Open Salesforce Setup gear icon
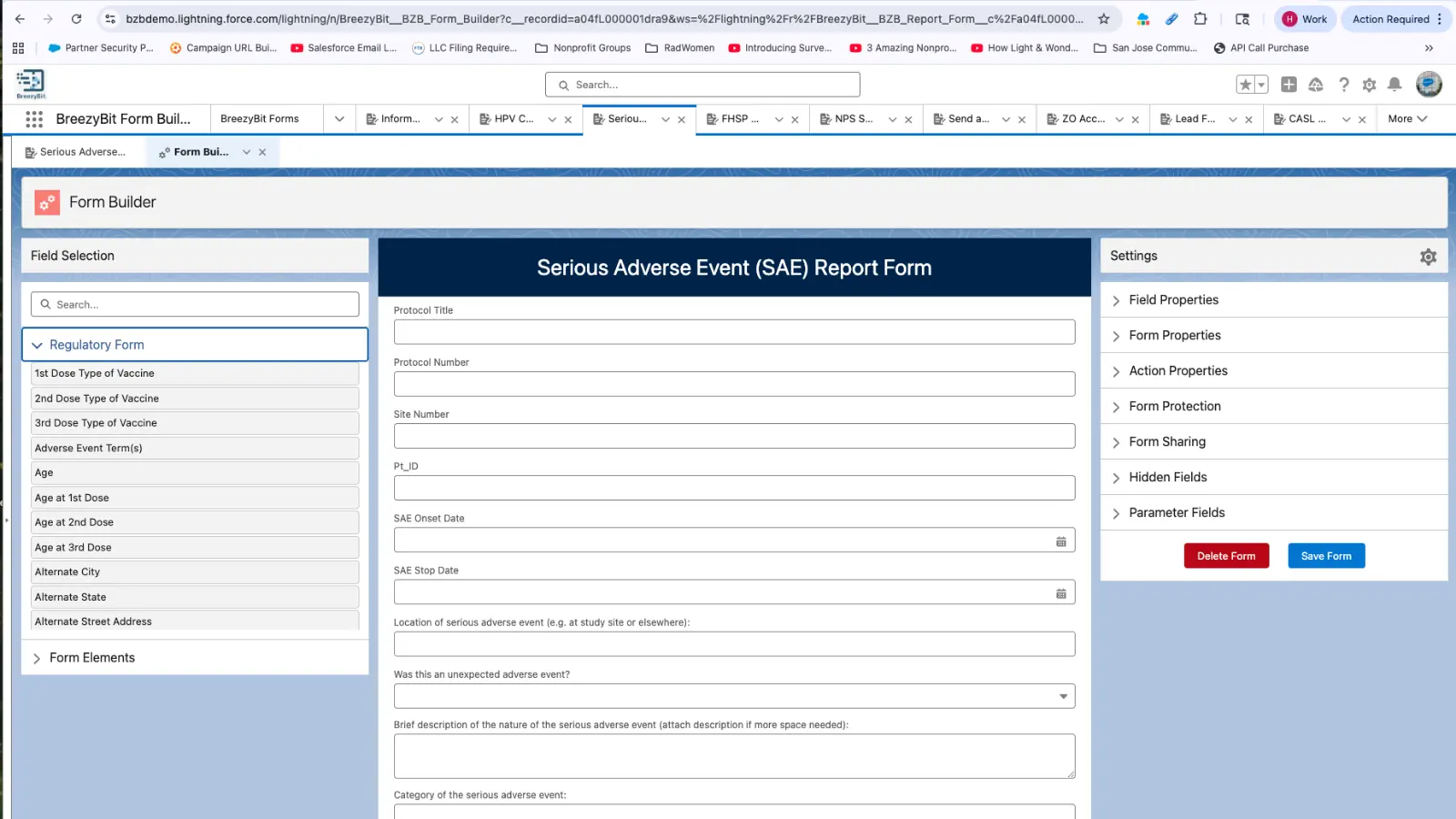 point(1369,84)
